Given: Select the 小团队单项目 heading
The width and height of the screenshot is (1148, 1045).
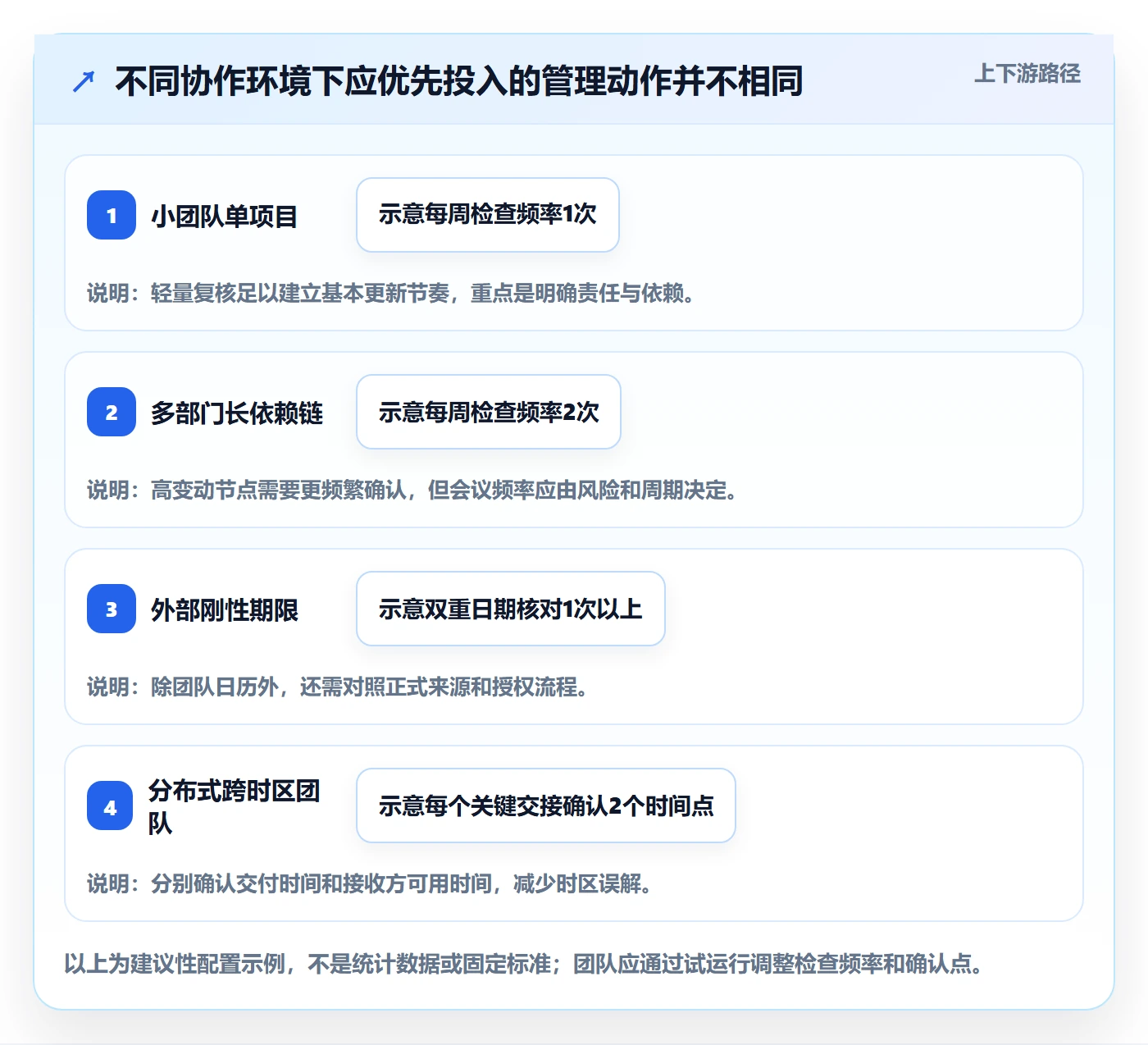Looking at the screenshot, I should [224, 217].
